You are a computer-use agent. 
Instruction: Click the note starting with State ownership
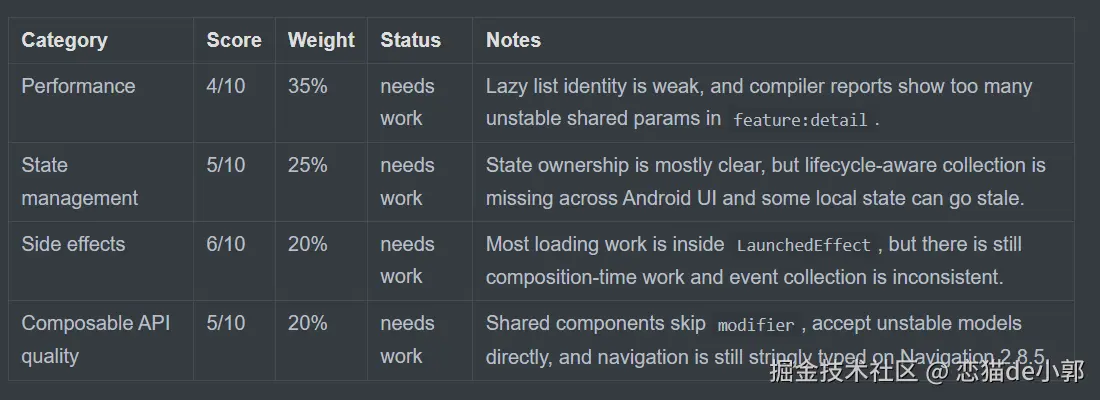point(765,181)
